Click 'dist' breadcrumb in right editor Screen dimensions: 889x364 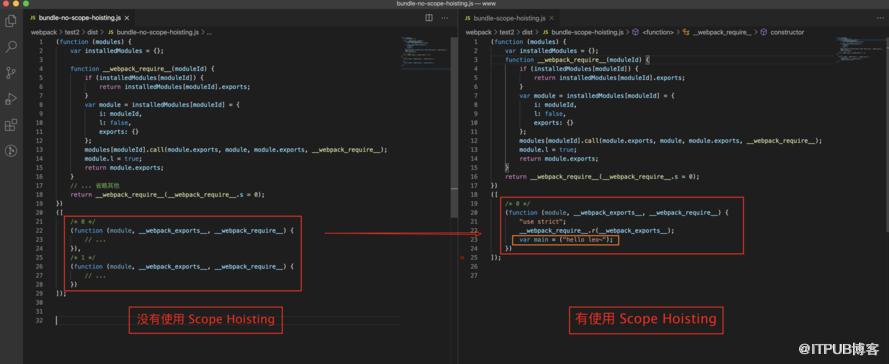click(x=527, y=32)
